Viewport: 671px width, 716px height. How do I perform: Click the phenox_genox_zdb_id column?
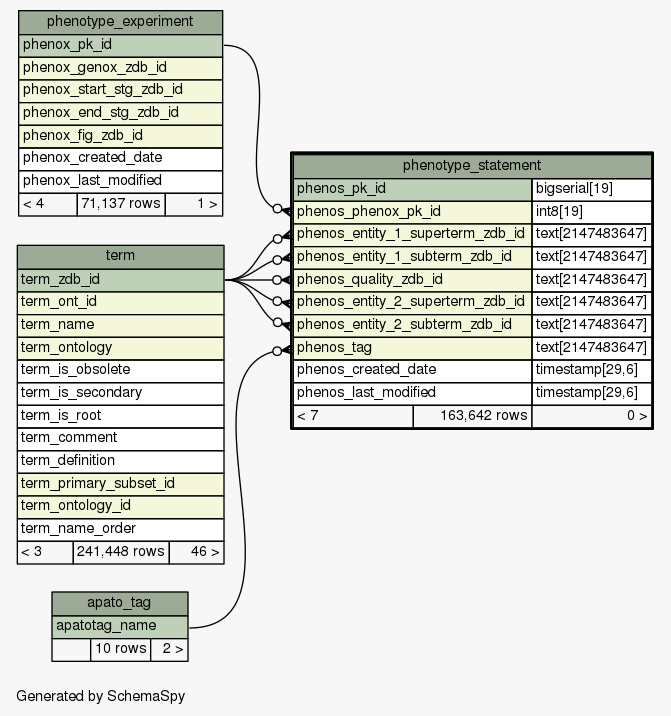click(x=120, y=67)
